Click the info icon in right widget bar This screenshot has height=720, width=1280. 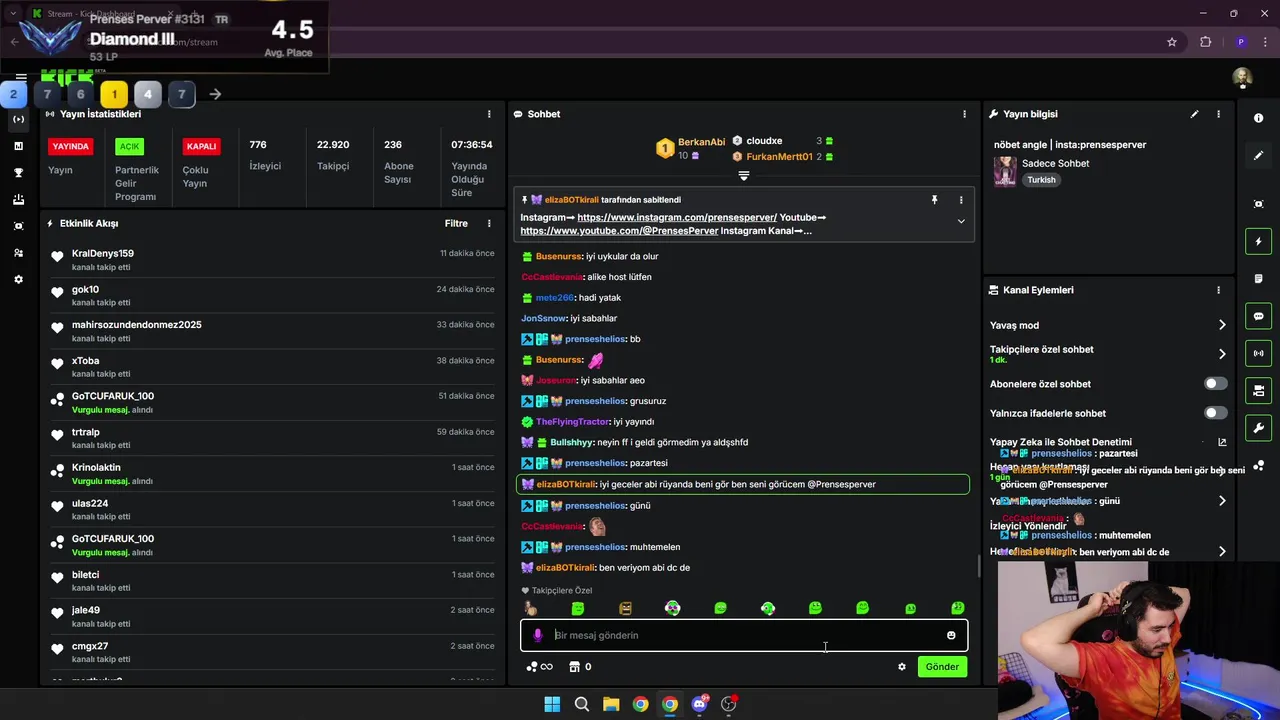pos(1258,118)
